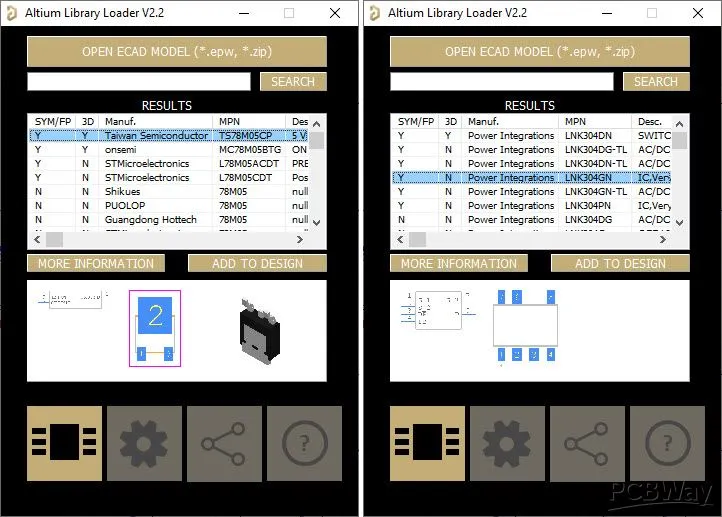Click the Manuf. column header in left window
722x517 pixels.
pyautogui.click(x=156, y=122)
